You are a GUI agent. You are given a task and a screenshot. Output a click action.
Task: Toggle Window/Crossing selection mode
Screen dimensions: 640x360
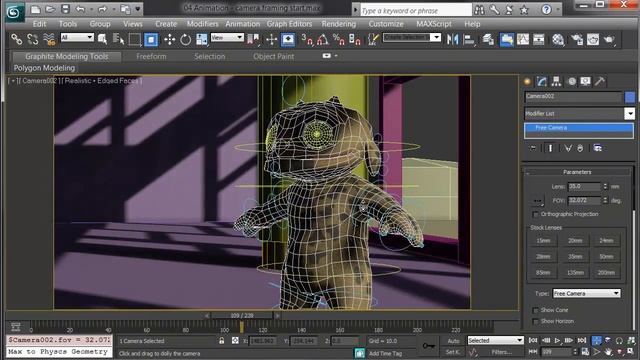[x=151, y=40]
